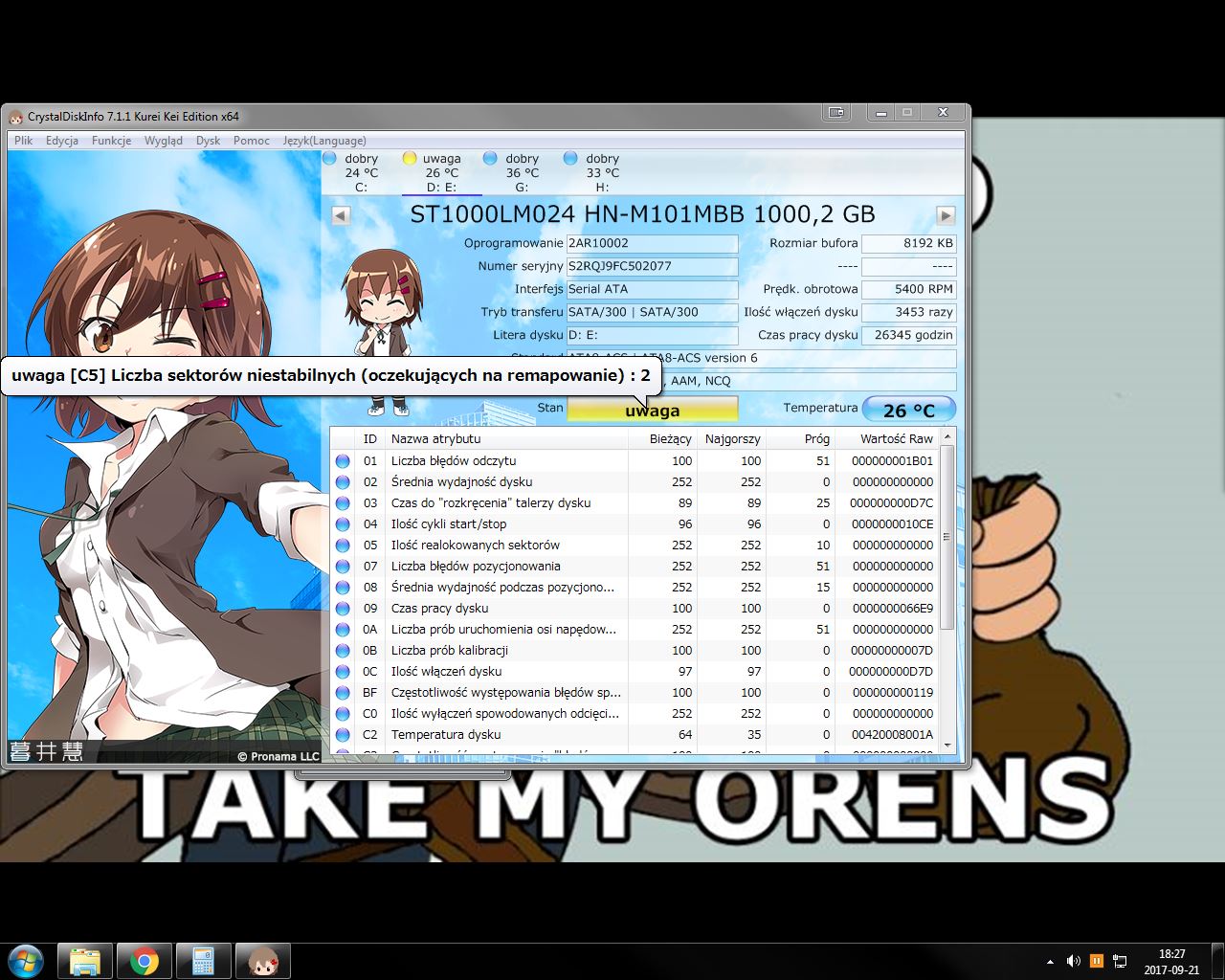Select drive C: status tab
Viewport: 1225px width, 980px height.
[x=361, y=172]
